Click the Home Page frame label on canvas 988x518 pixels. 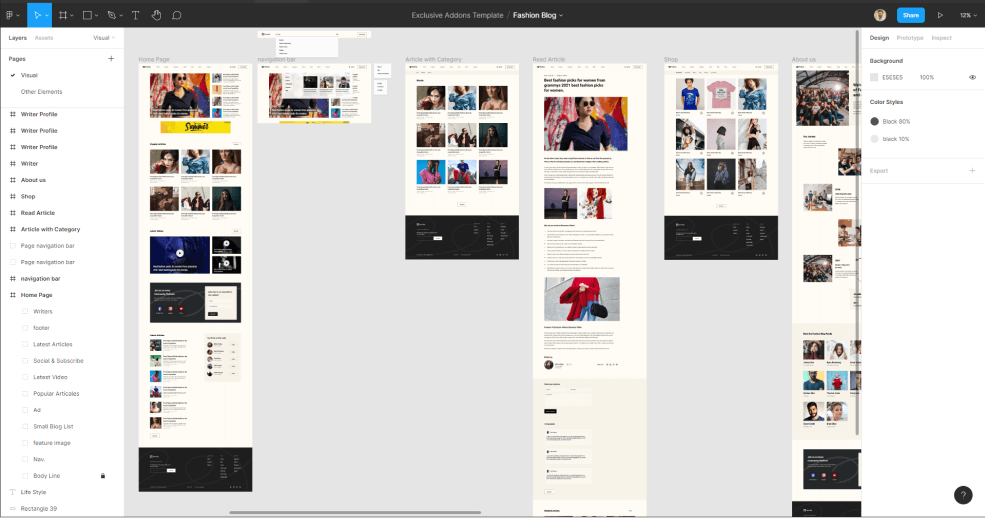coord(154,60)
